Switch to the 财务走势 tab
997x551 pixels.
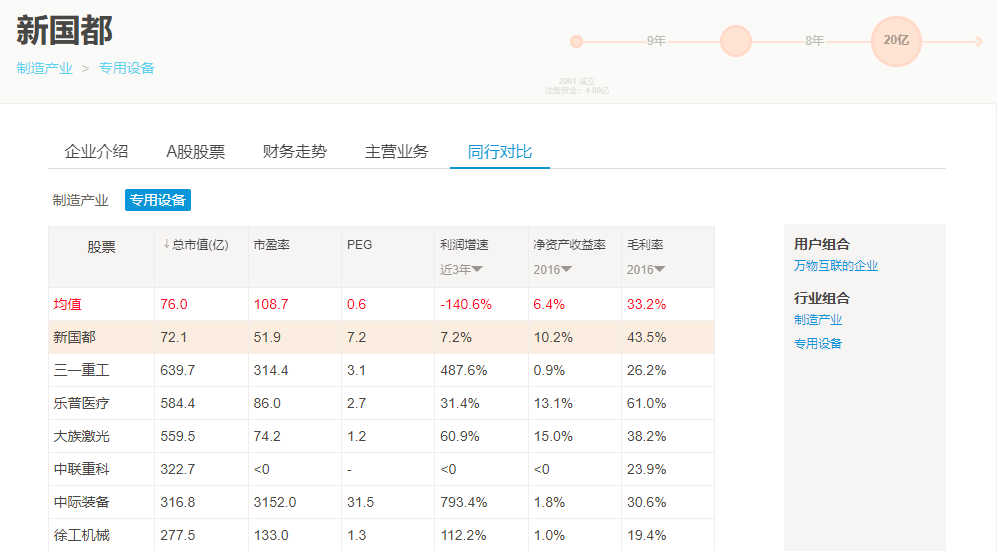pos(294,152)
